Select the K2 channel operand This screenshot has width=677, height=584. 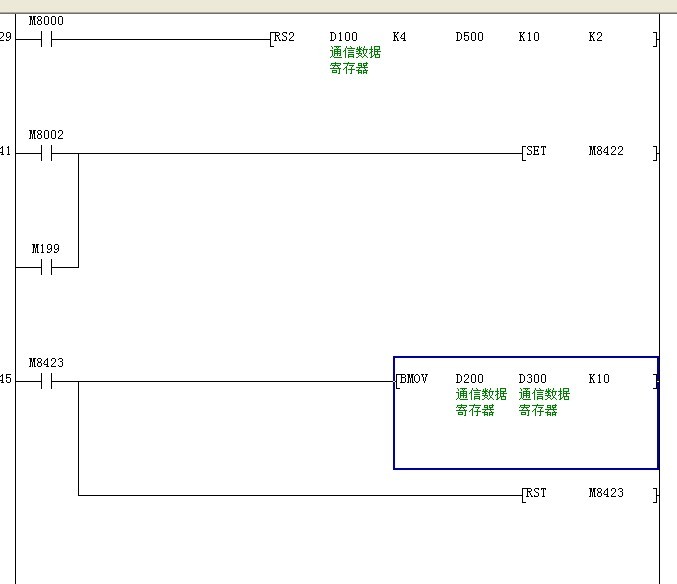[595, 37]
